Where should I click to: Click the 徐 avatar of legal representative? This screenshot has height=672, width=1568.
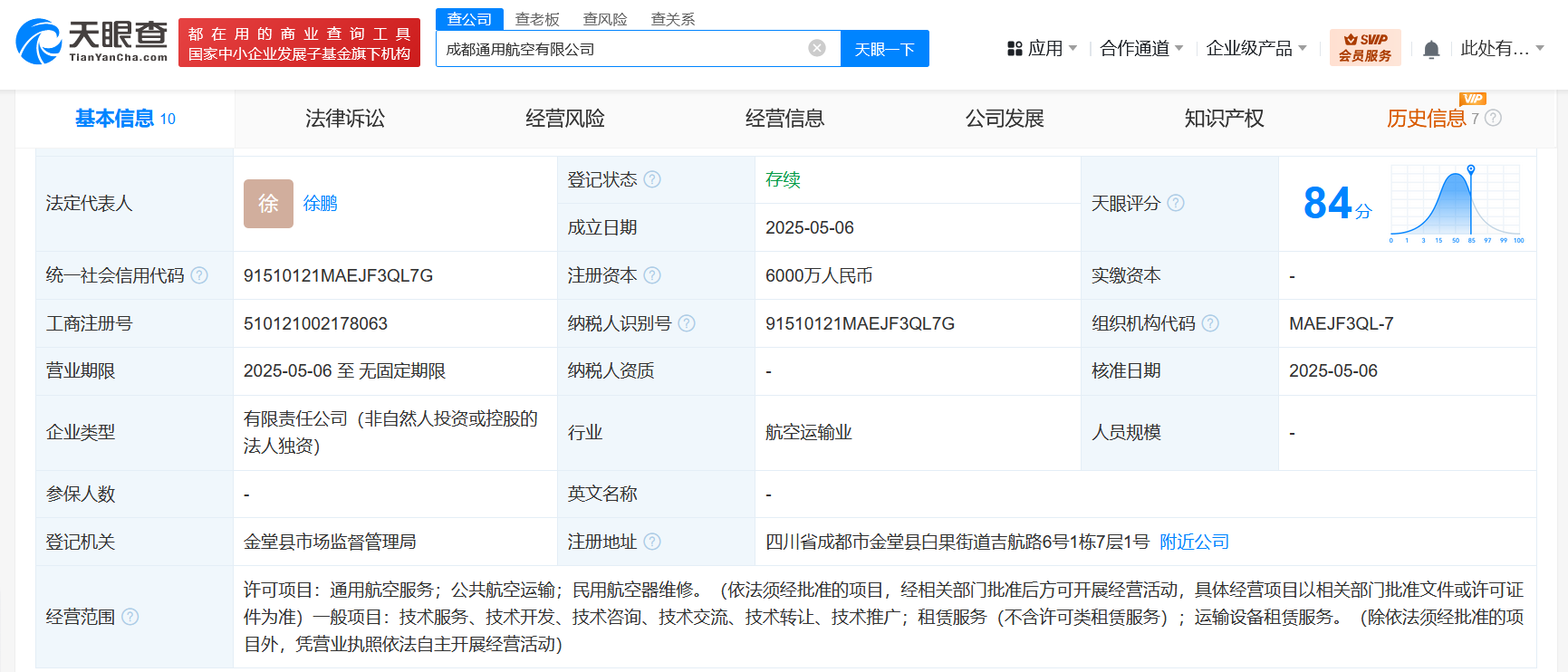268,204
